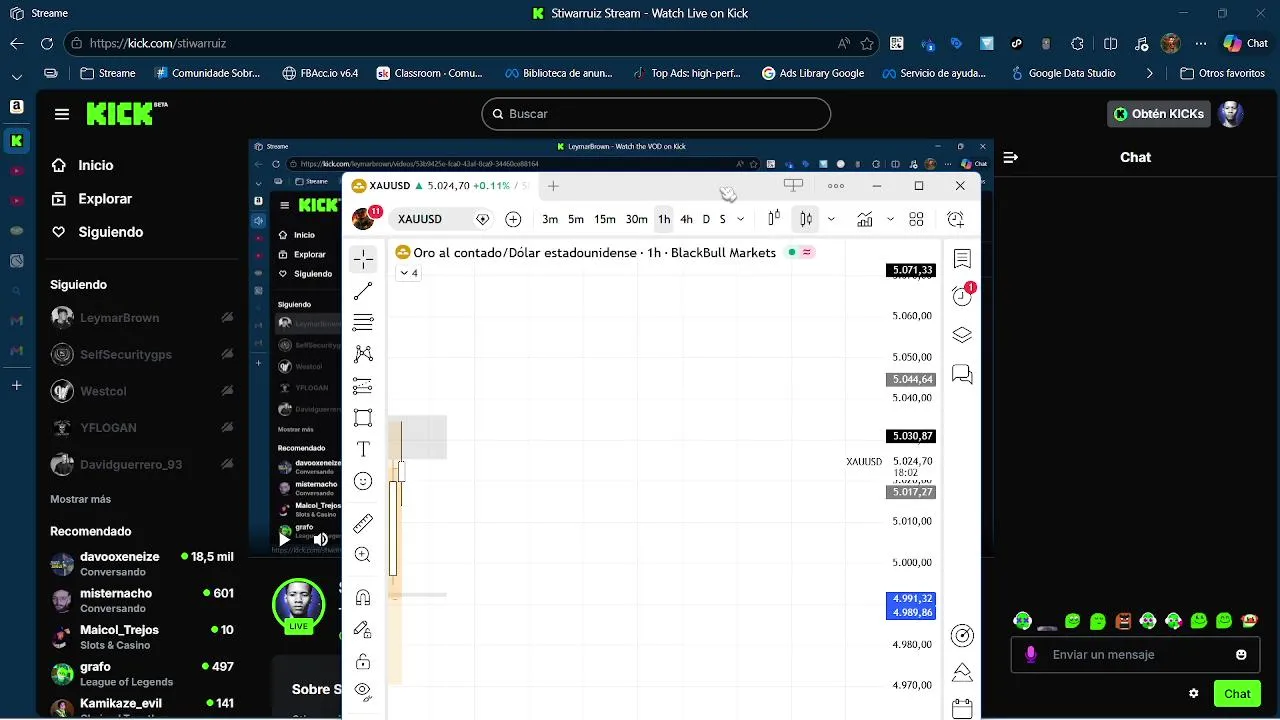The image size is (1280, 720).
Task: Select the pattern drawing tool
Action: click(x=363, y=354)
